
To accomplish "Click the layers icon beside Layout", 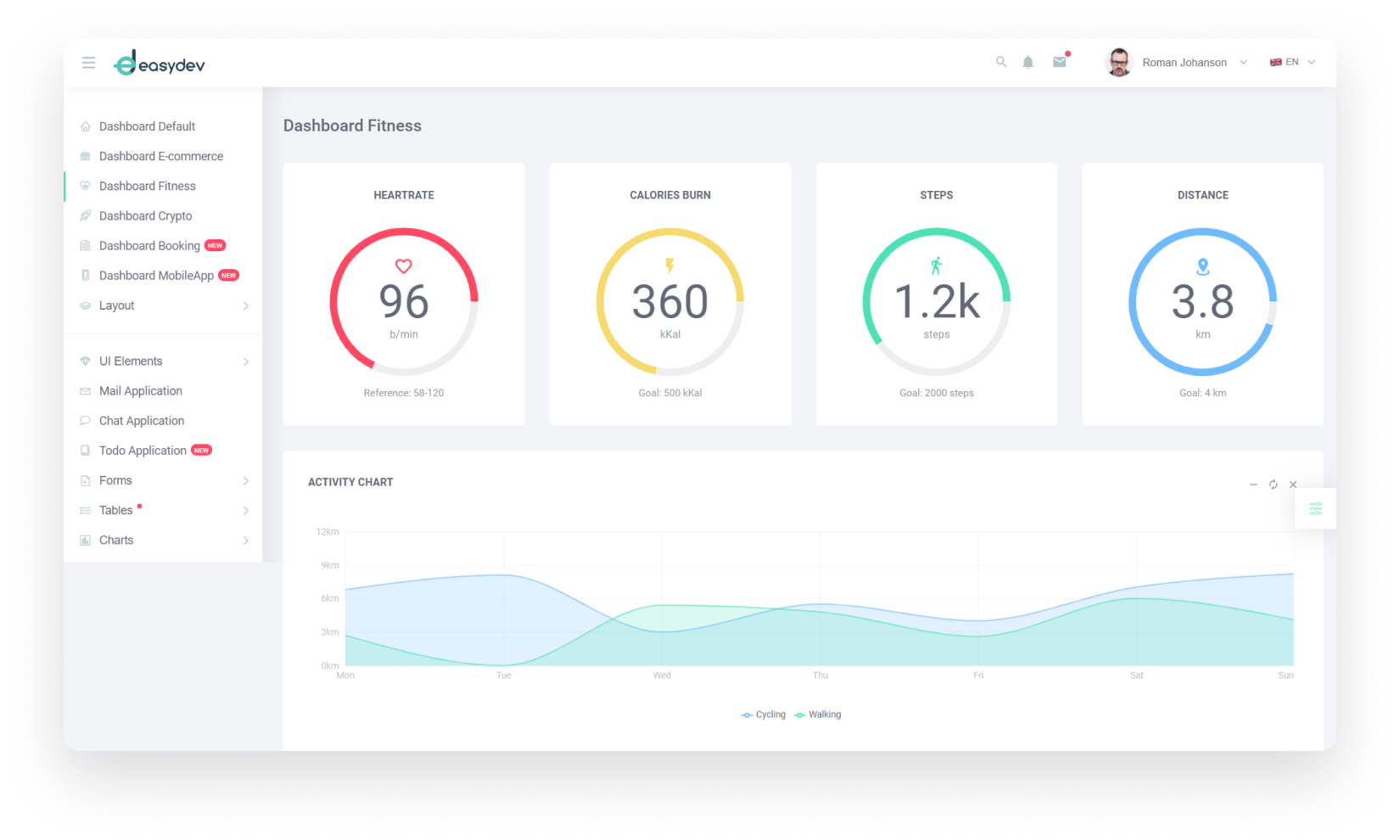I will point(85,305).
